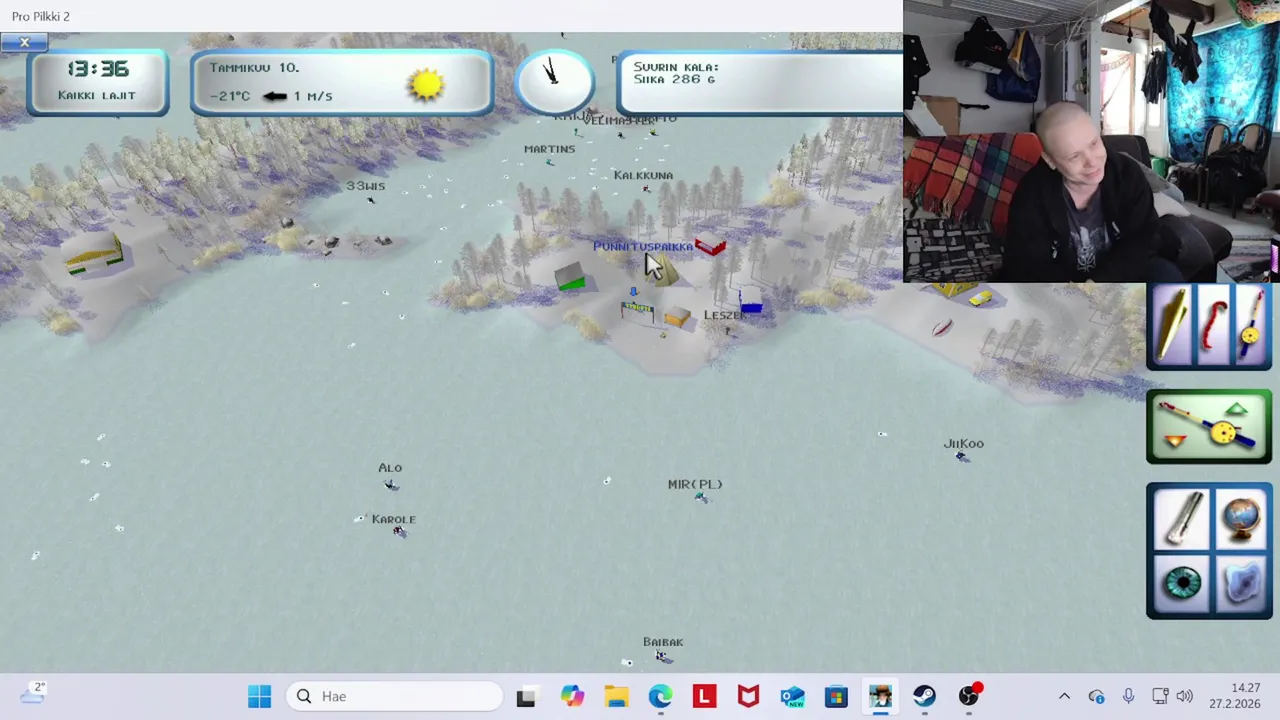The width and height of the screenshot is (1280, 720).
Task: Click the down arrow in rod panel
Action: (x=1174, y=441)
